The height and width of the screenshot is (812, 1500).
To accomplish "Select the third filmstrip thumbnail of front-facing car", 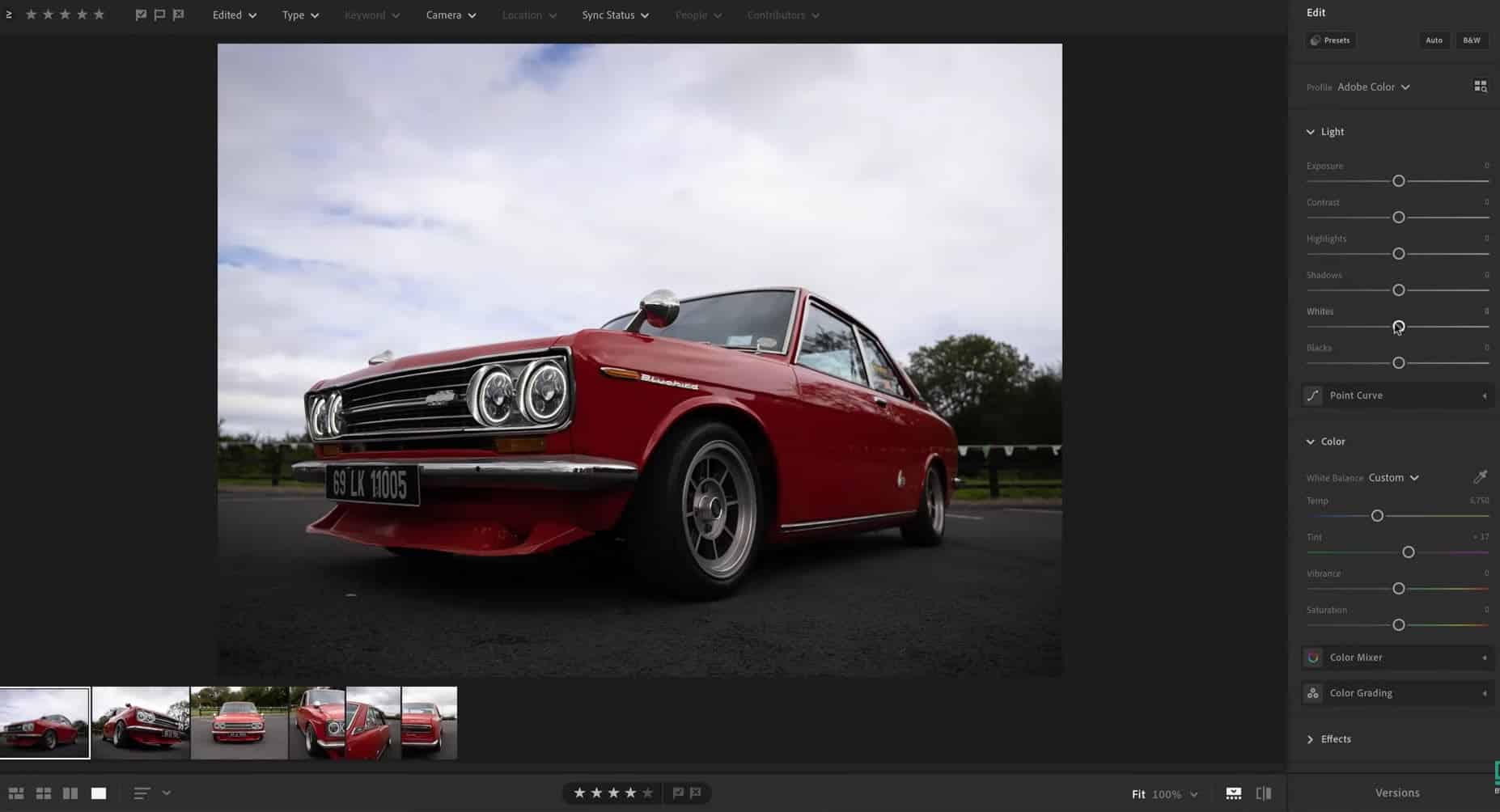I will tap(239, 723).
